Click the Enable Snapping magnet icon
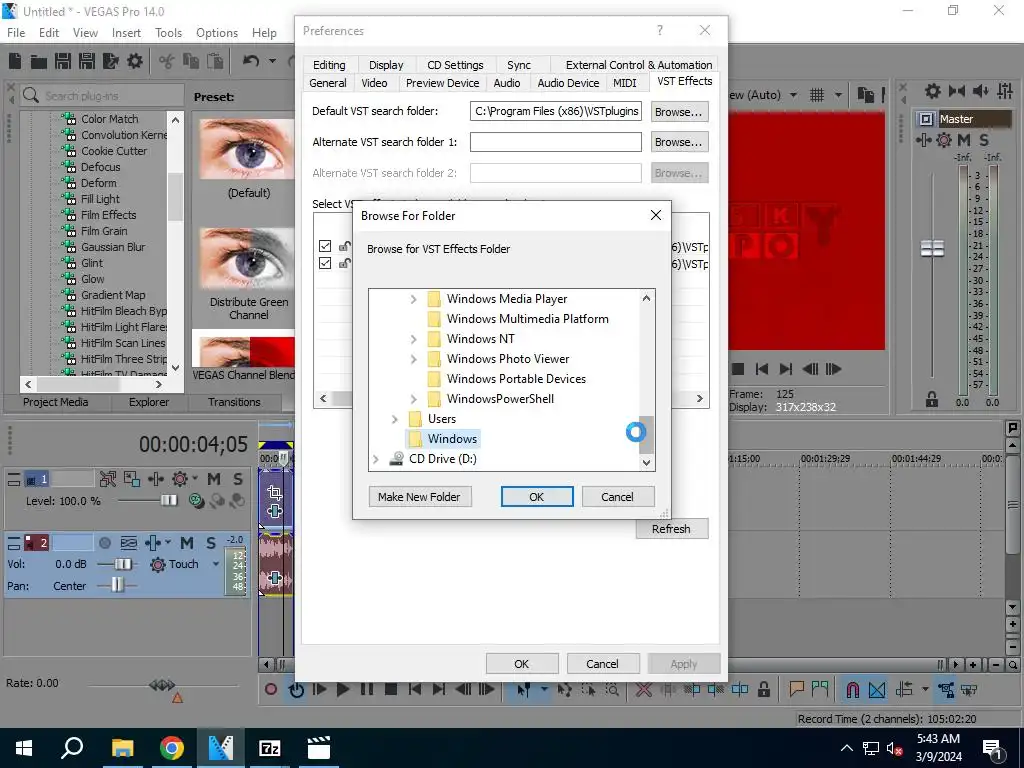Image resolution: width=1024 pixels, height=768 pixels. pyautogui.click(x=852, y=689)
